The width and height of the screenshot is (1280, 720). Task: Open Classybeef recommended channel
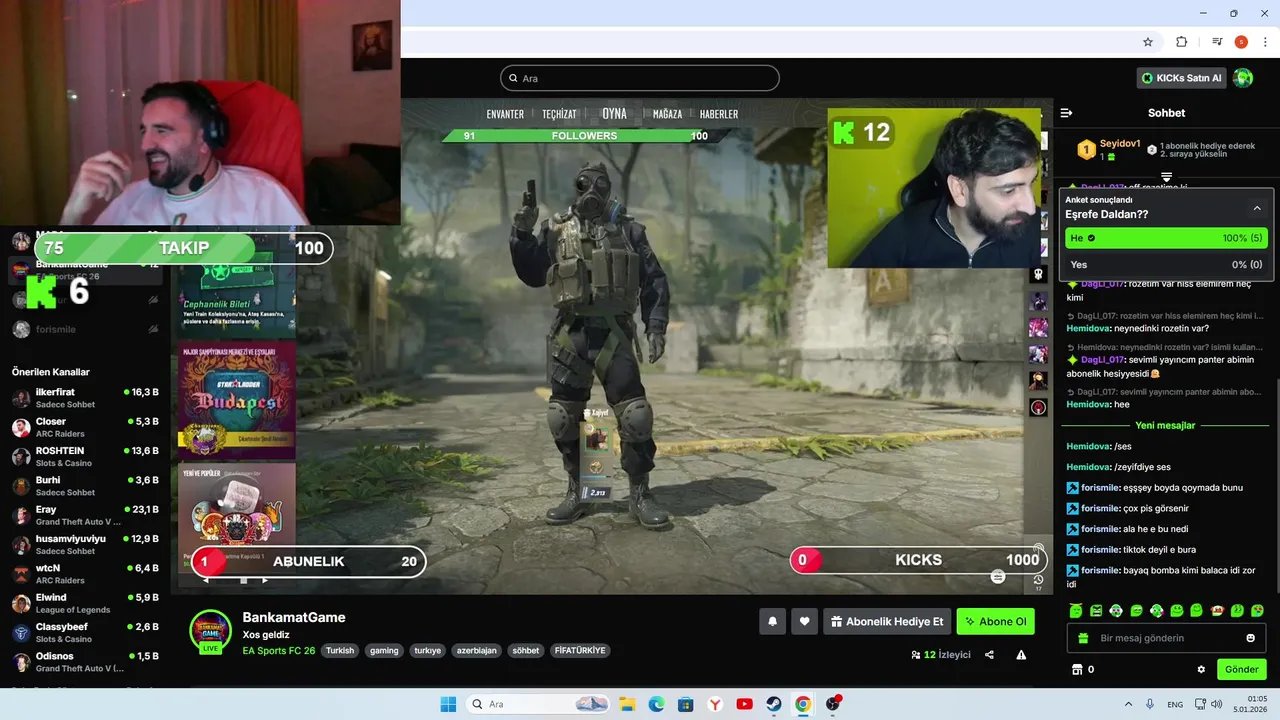85,632
